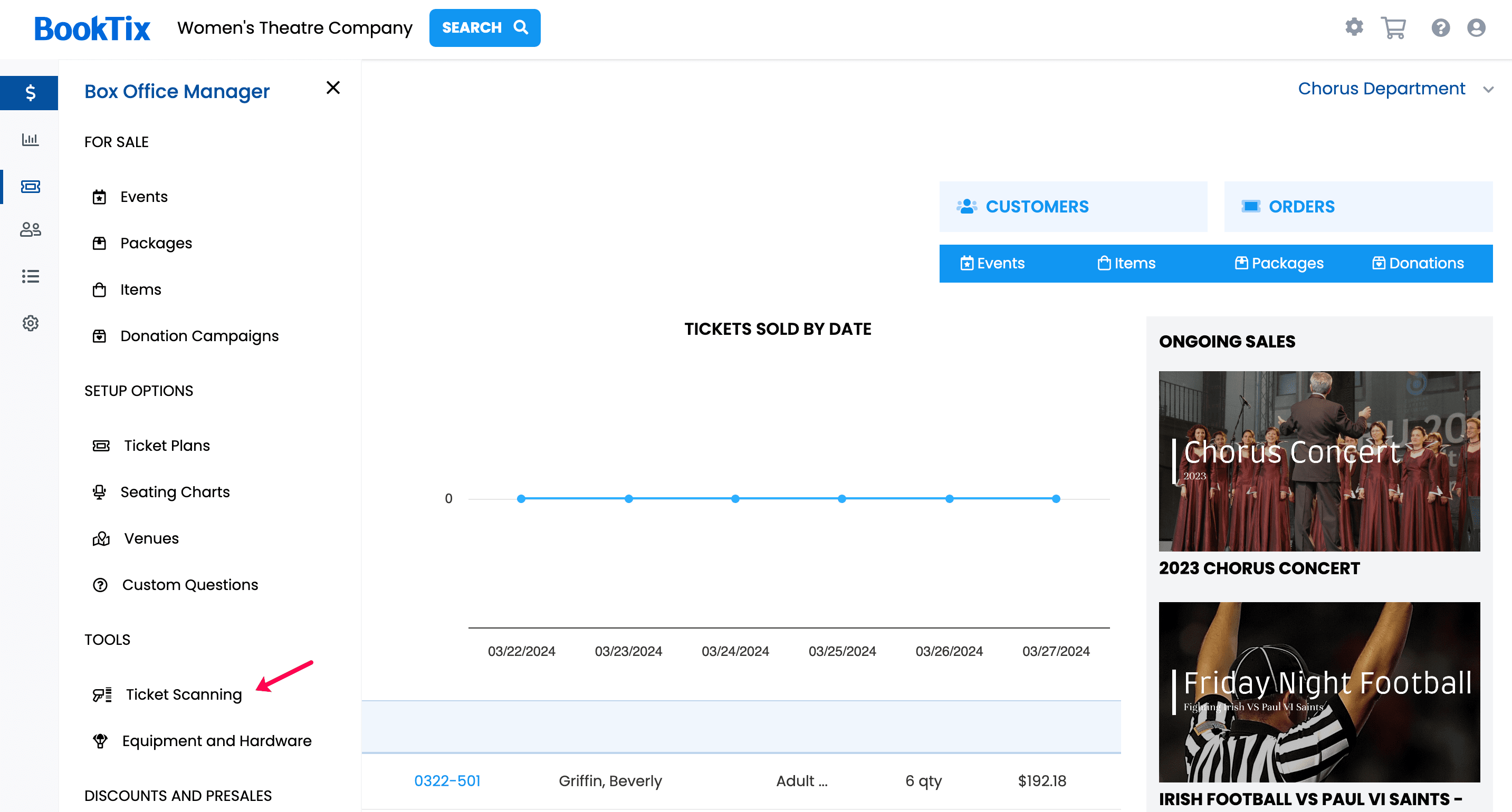Open Ticket Plans setup option

click(167, 446)
